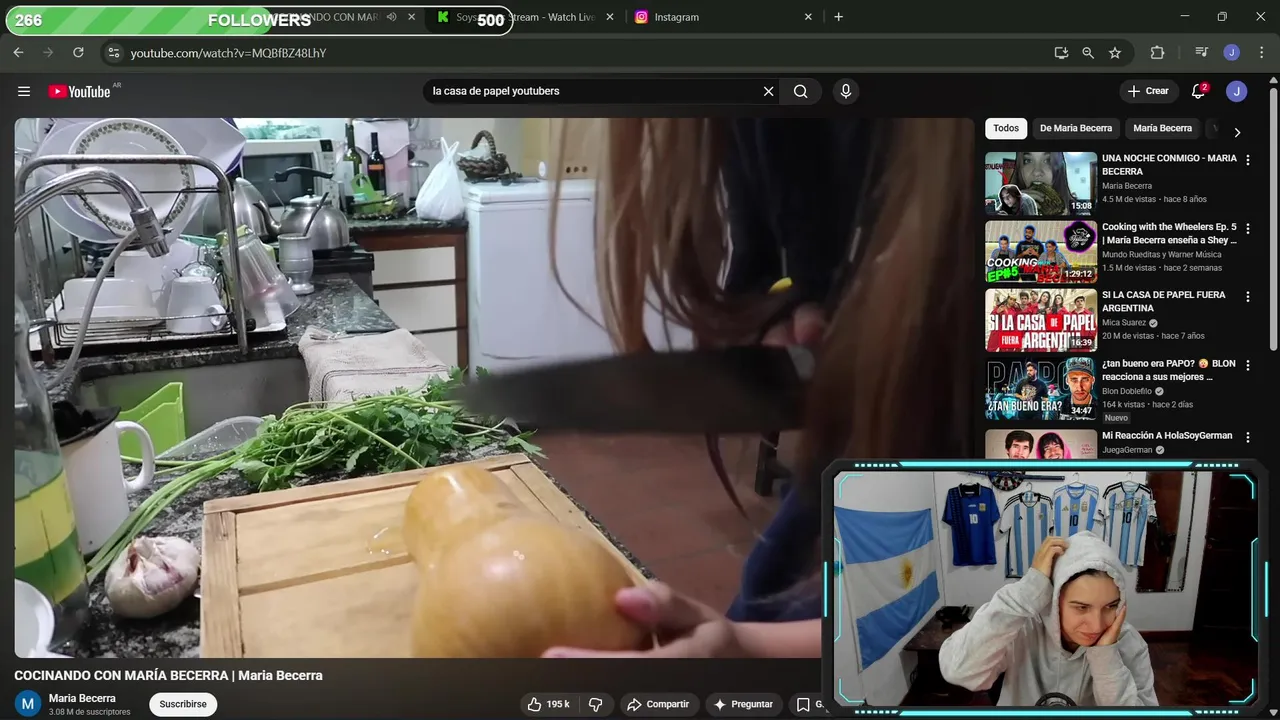Open the zoom level magnifier icon
The height and width of the screenshot is (720, 1280).
[1088, 53]
